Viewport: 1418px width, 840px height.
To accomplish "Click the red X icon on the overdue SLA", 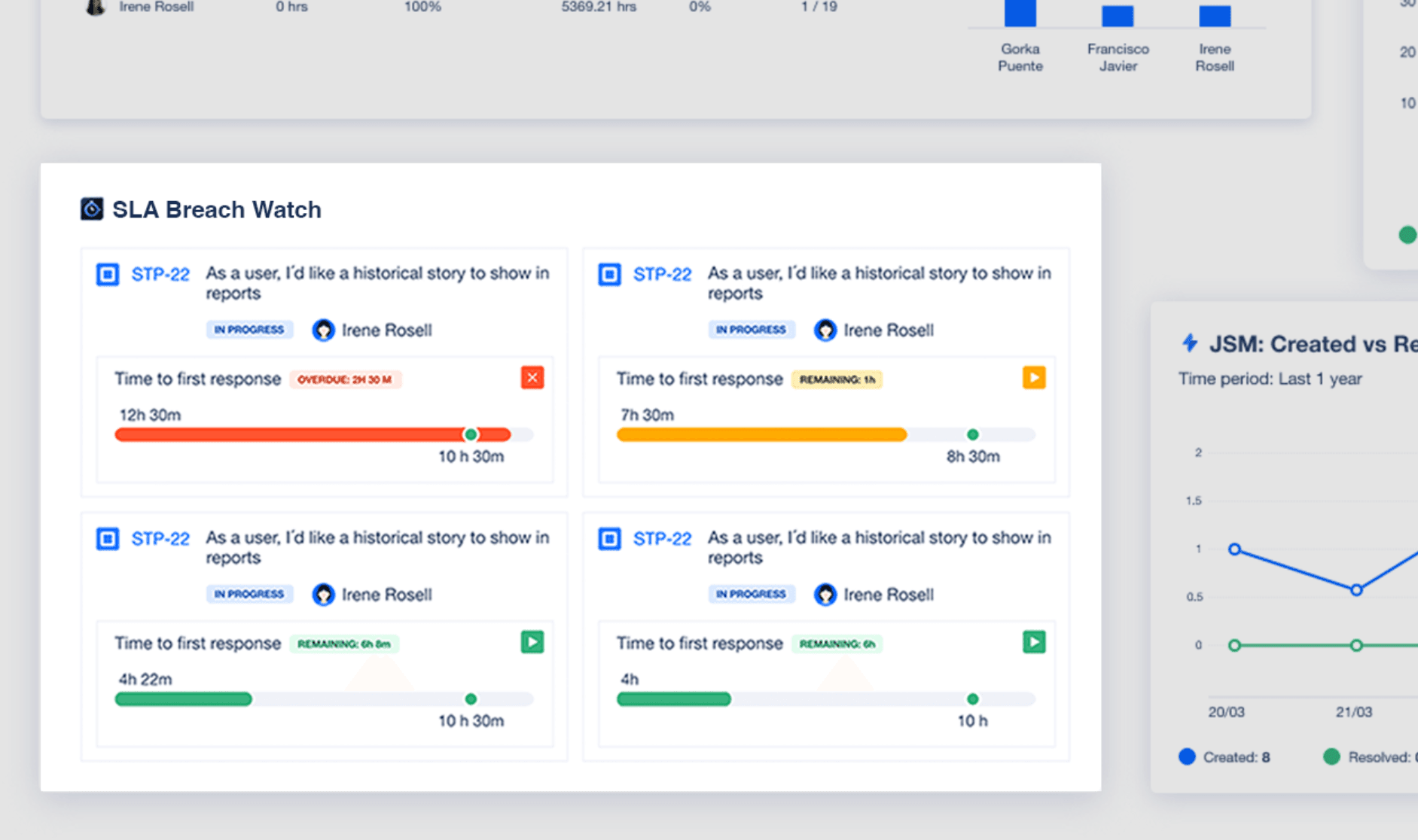I will tap(532, 378).
